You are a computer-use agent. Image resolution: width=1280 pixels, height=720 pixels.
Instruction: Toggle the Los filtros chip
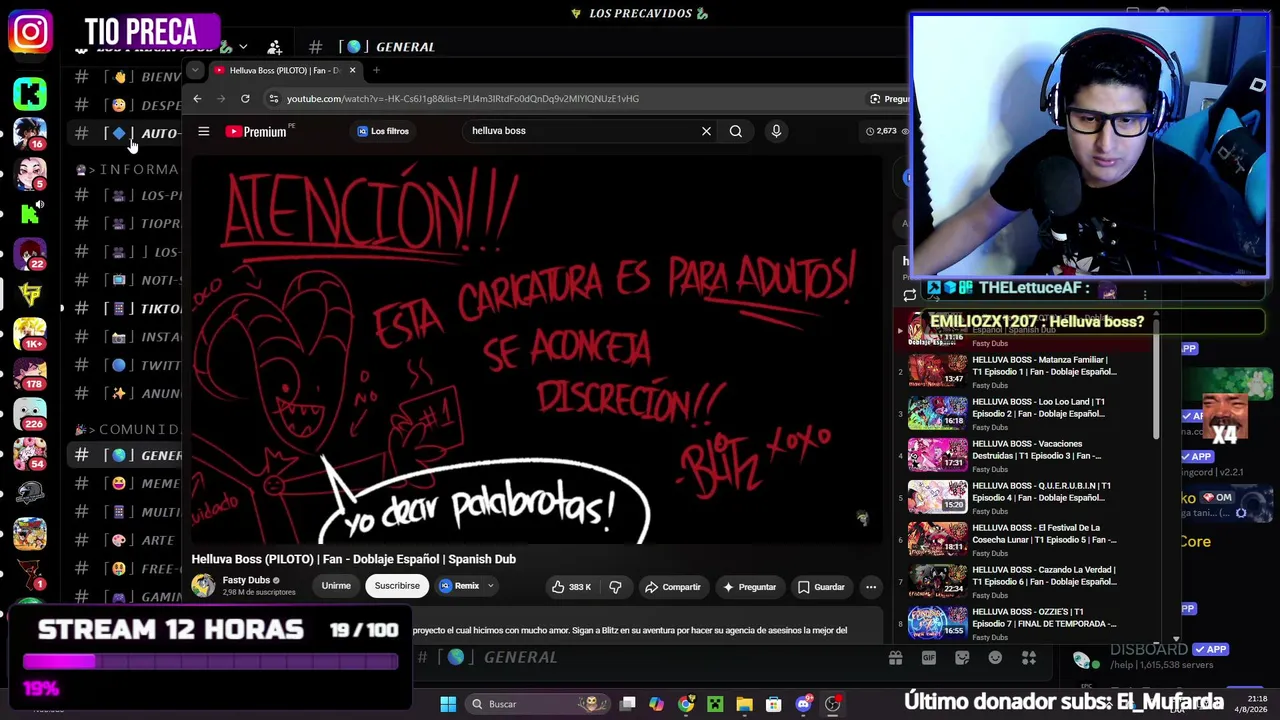click(x=383, y=131)
